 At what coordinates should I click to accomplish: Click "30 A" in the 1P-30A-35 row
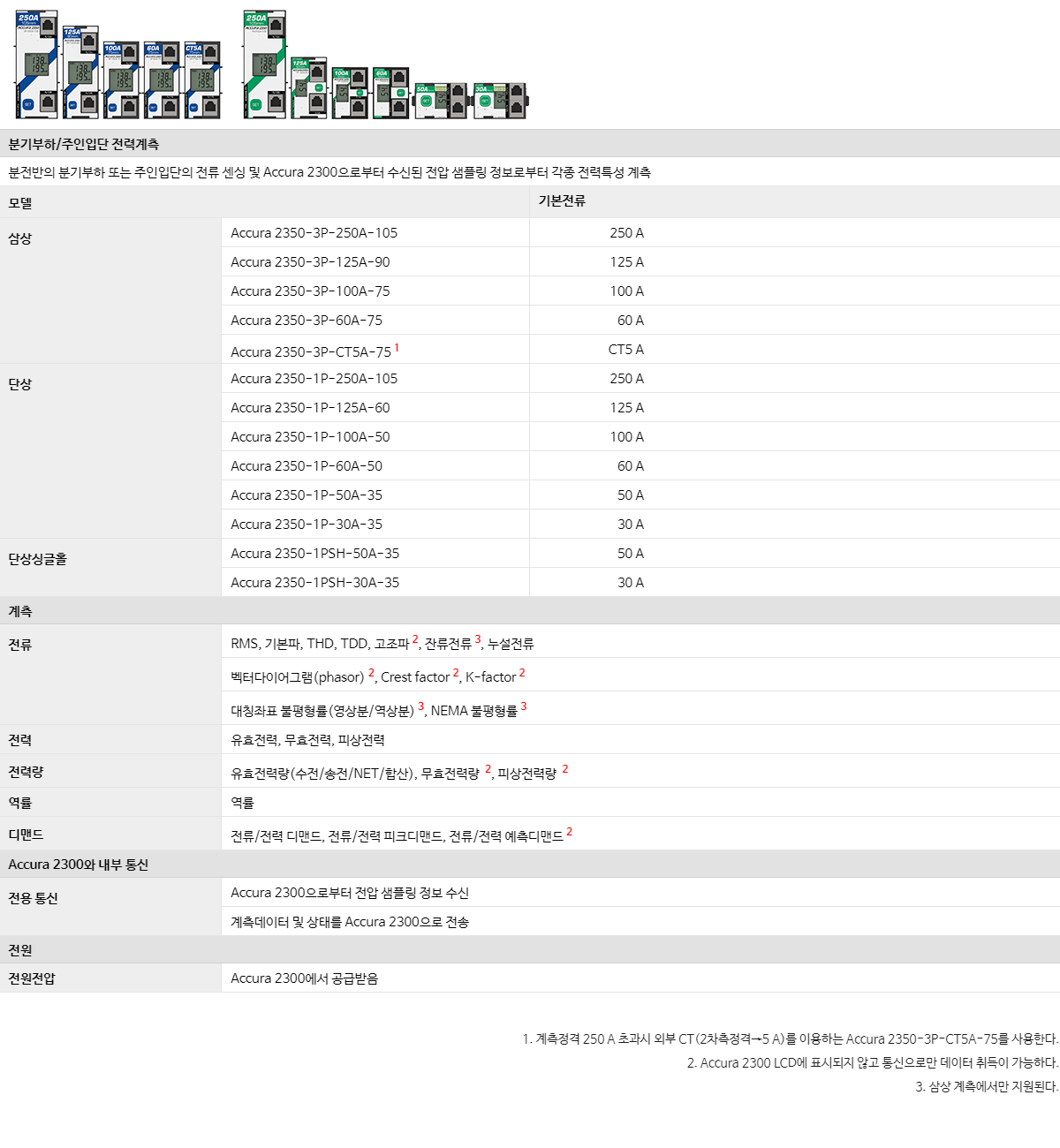click(631, 525)
